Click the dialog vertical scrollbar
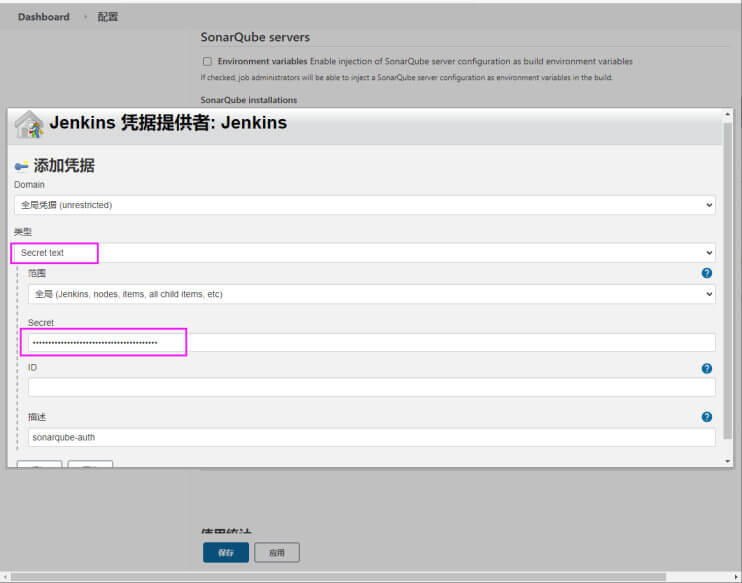742x583 pixels. pyautogui.click(x=728, y=279)
